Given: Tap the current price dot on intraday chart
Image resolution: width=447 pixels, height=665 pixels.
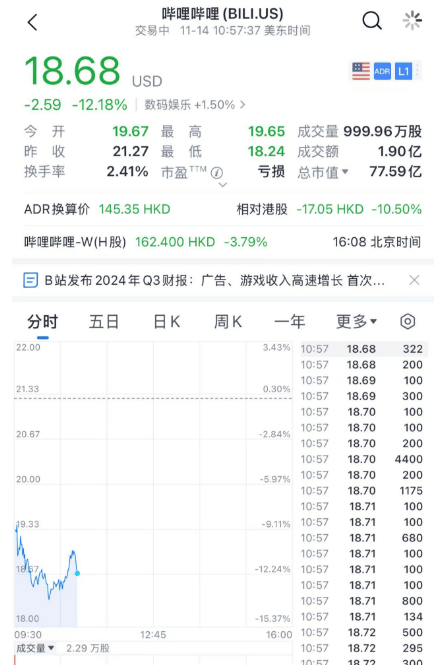Looking at the screenshot, I should tap(77, 573).
